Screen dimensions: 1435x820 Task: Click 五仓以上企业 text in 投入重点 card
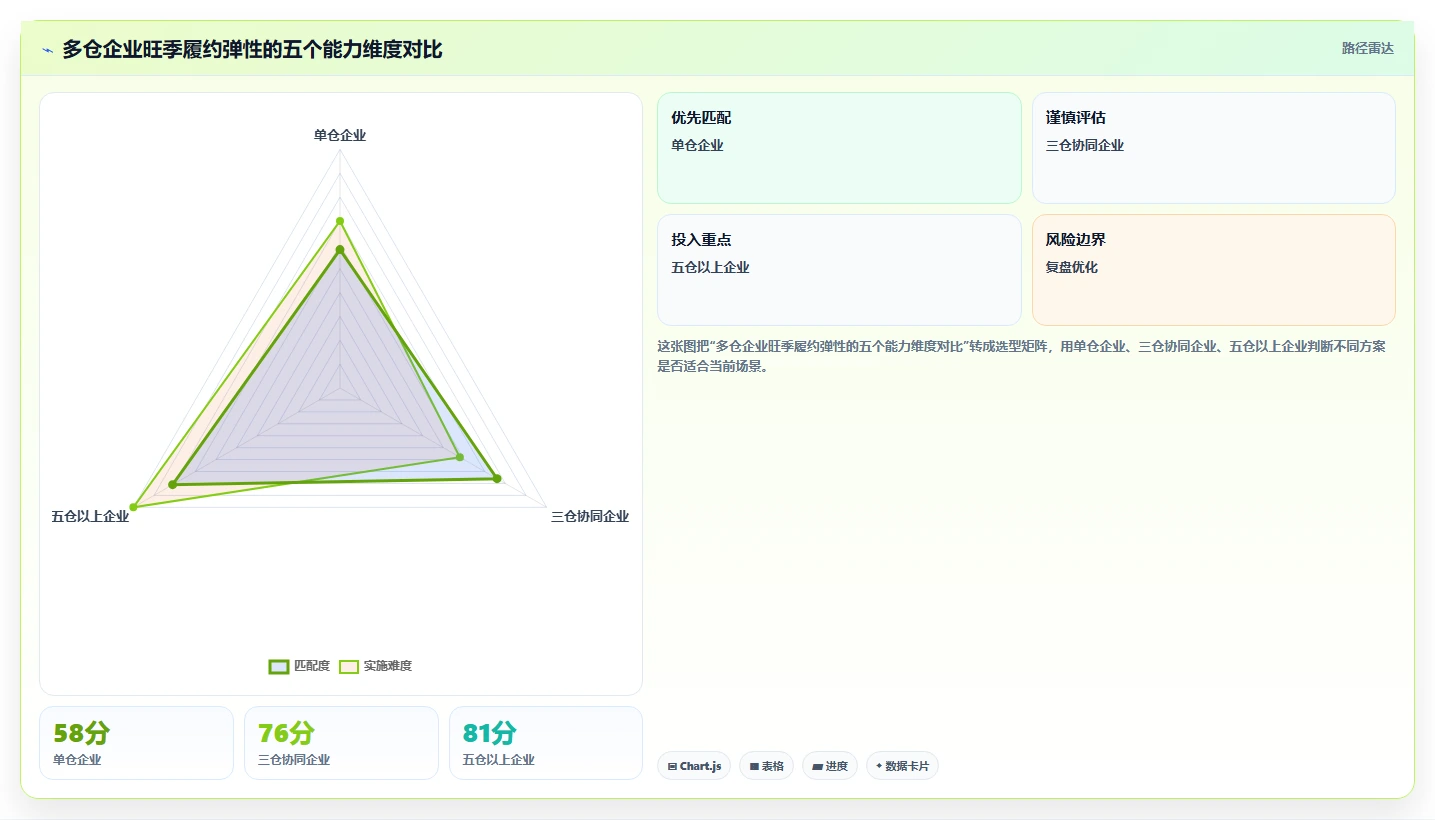710,267
